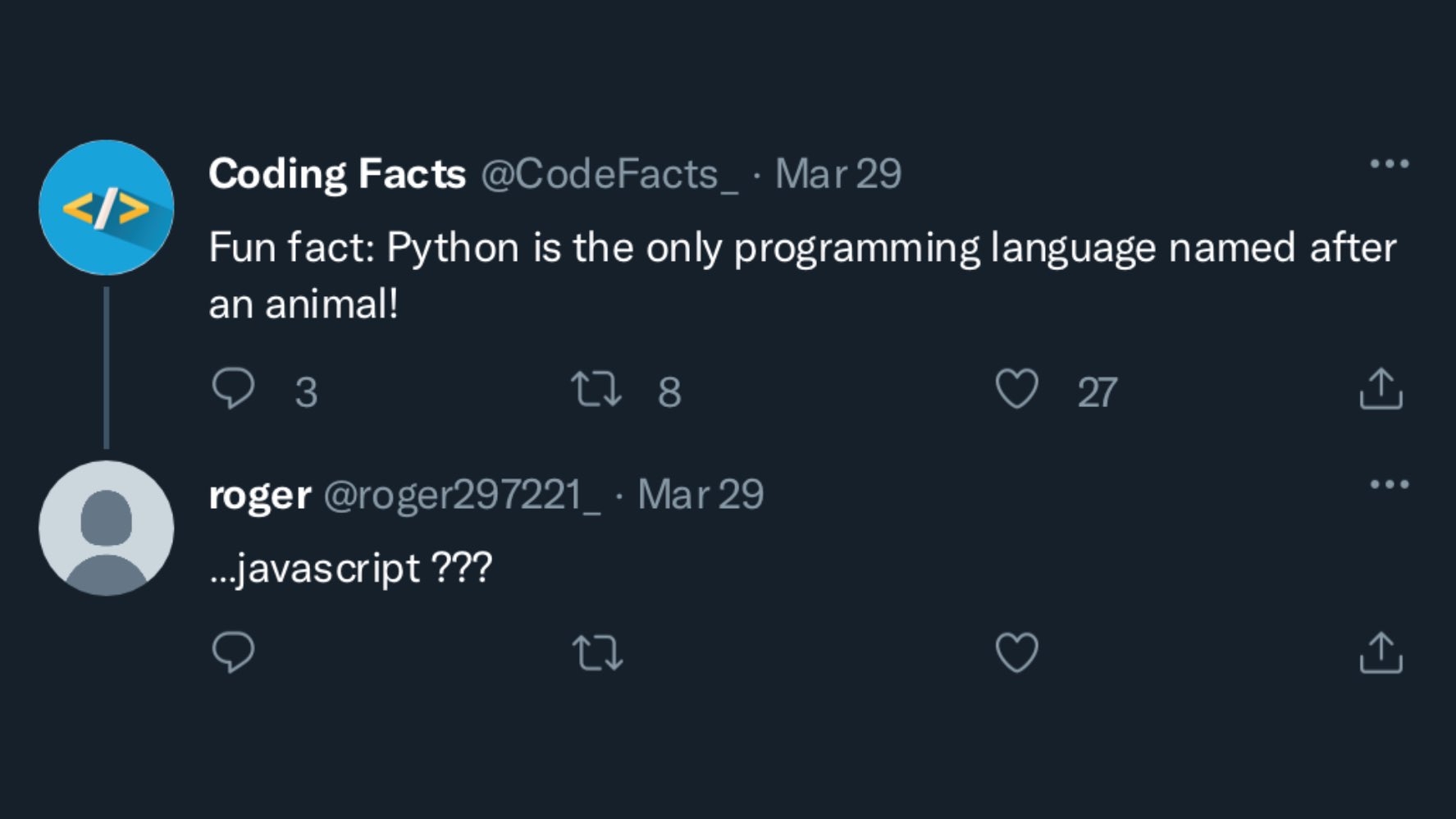Open more options on roger's reply
The width and height of the screenshot is (1456, 819).
1389,485
